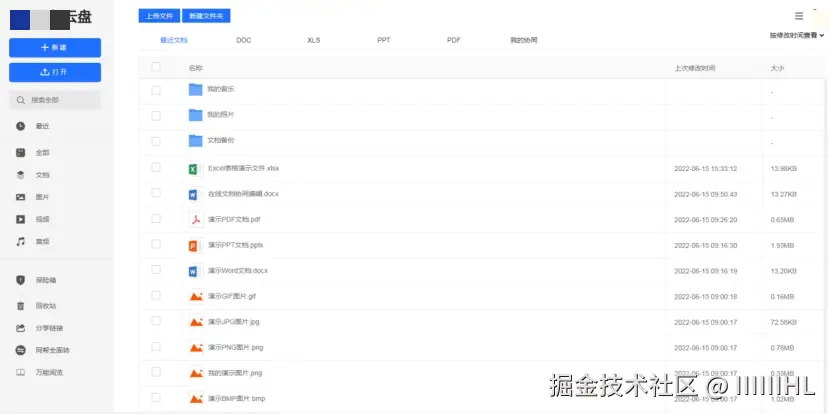Open the 我的音乐 folder icon
This screenshot has height=414, width=830.
pyautogui.click(x=196, y=89)
